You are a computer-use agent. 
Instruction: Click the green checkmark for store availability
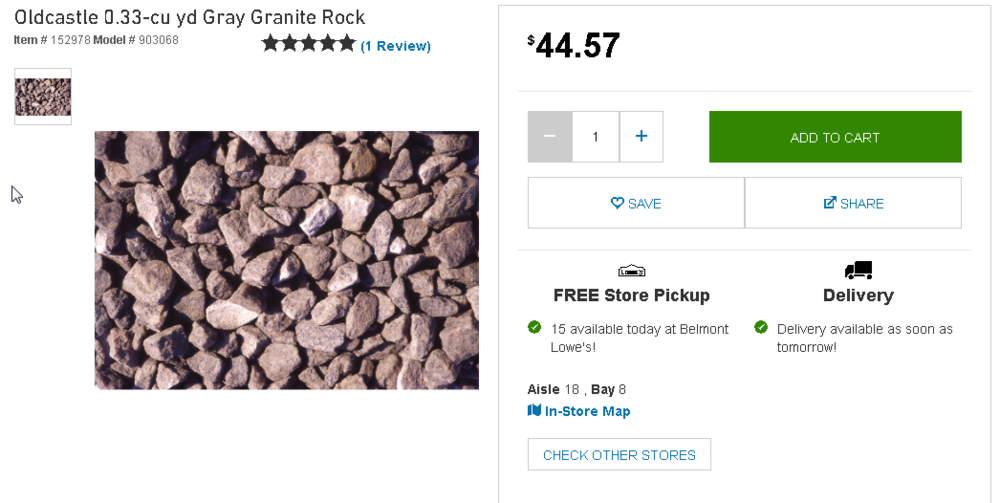pos(535,327)
